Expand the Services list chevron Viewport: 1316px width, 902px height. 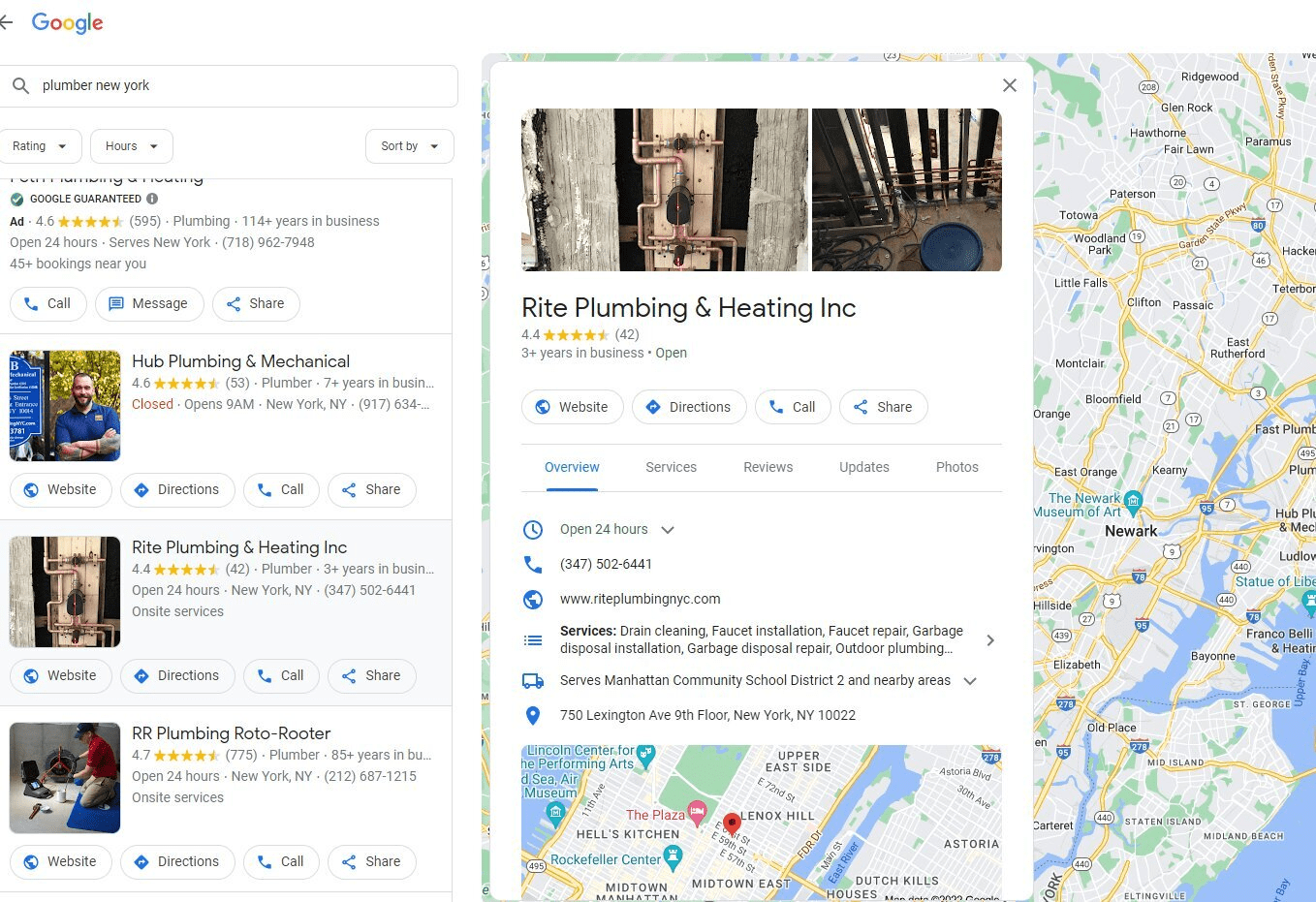[989, 640]
